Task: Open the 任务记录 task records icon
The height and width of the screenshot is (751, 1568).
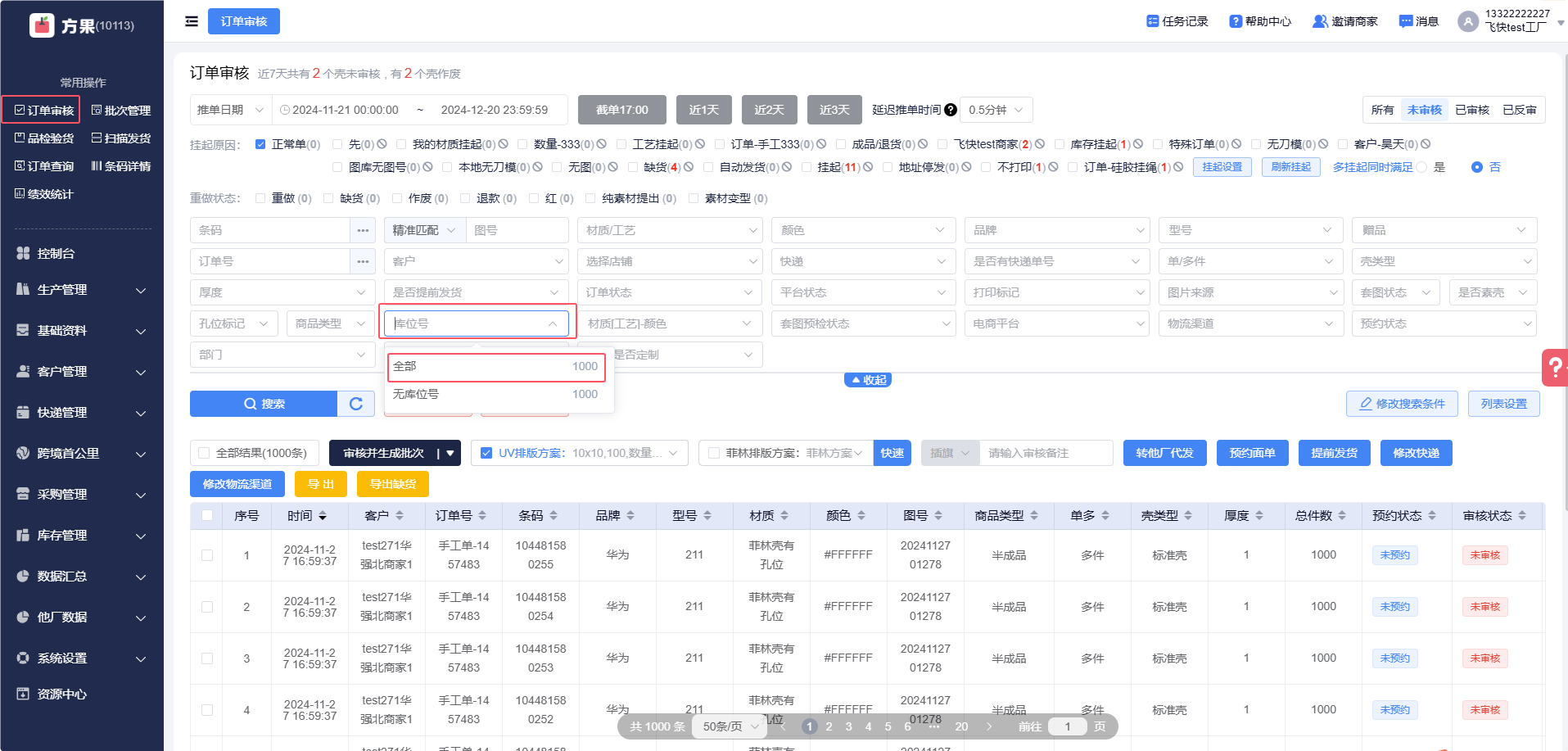Action: click(x=1153, y=21)
